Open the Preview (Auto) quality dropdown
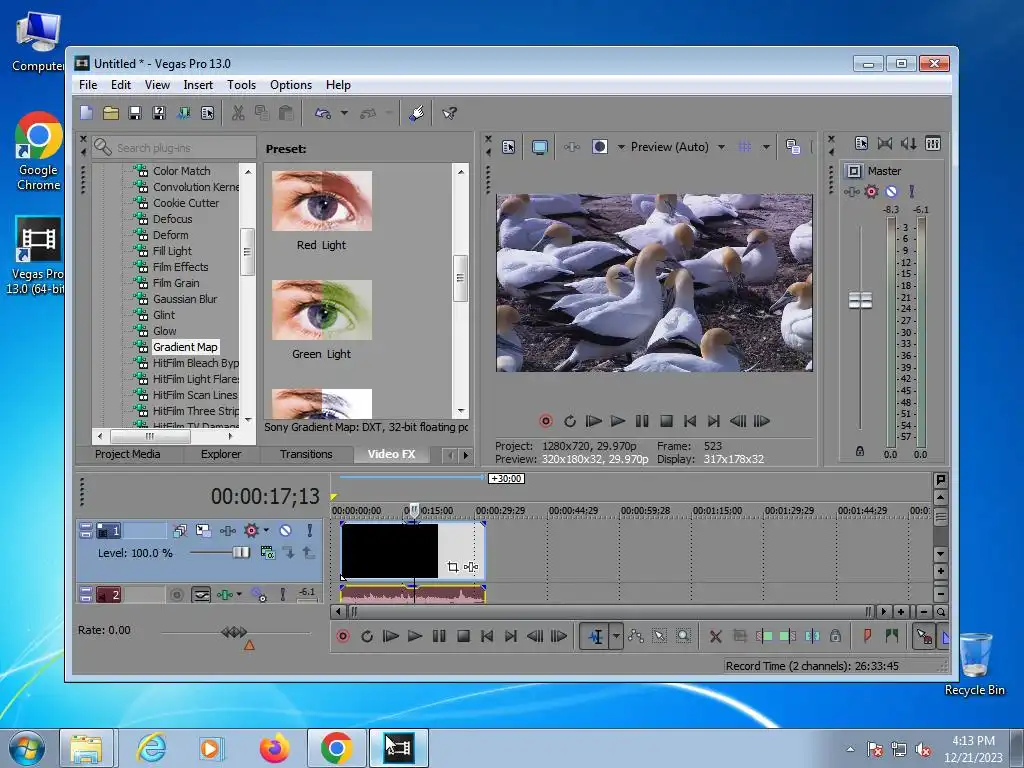The width and height of the screenshot is (1024, 768). pos(722,147)
